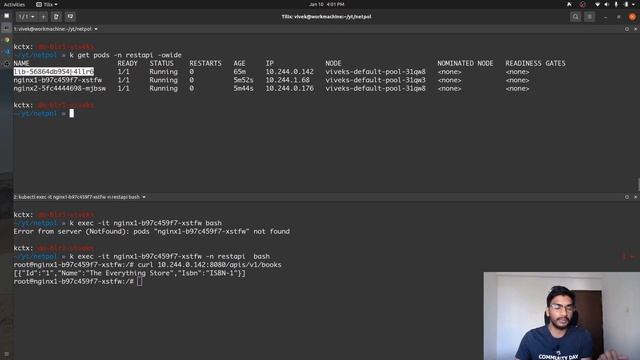Open the Activities overview
Image resolution: width=640 pixels, height=360 pixels.
[14, 4]
